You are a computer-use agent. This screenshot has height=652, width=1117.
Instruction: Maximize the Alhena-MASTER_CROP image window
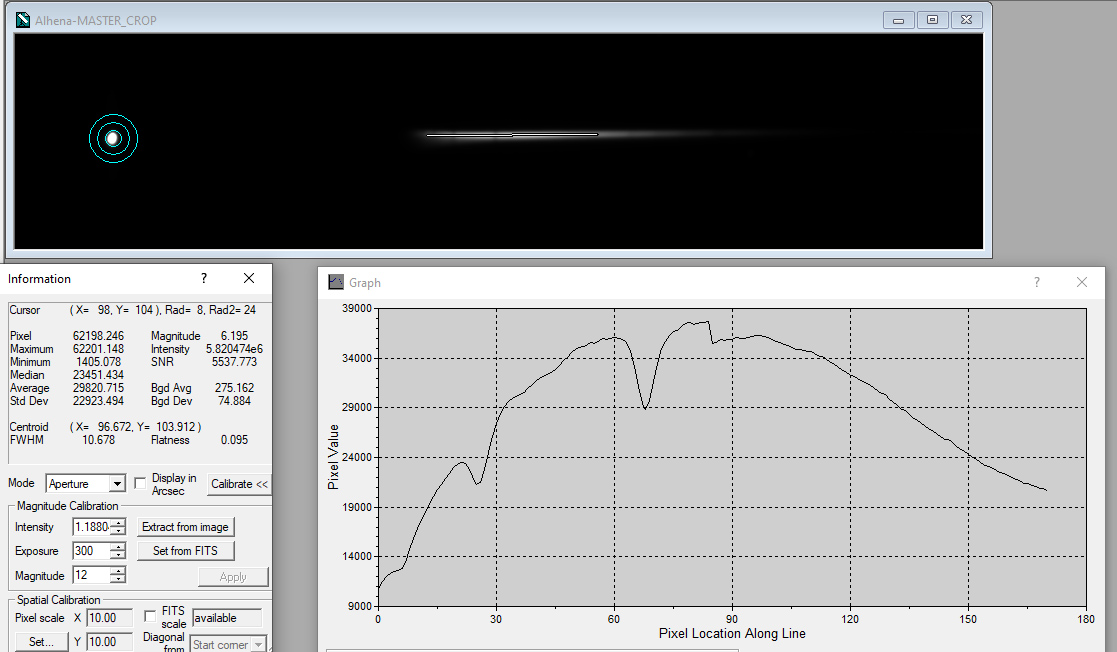point(932,20)
